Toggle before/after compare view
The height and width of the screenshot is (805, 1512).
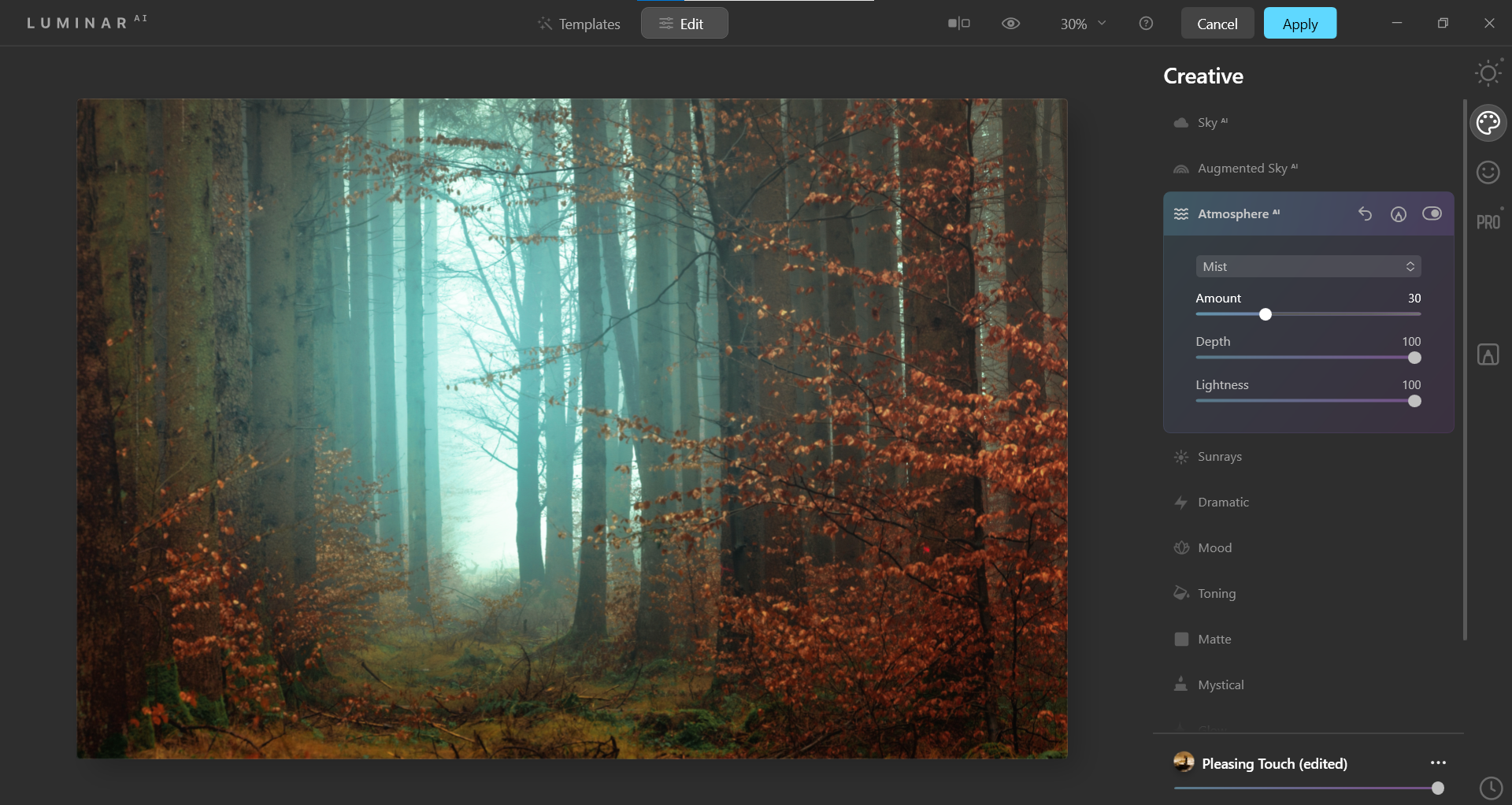[x=958, y=24]
